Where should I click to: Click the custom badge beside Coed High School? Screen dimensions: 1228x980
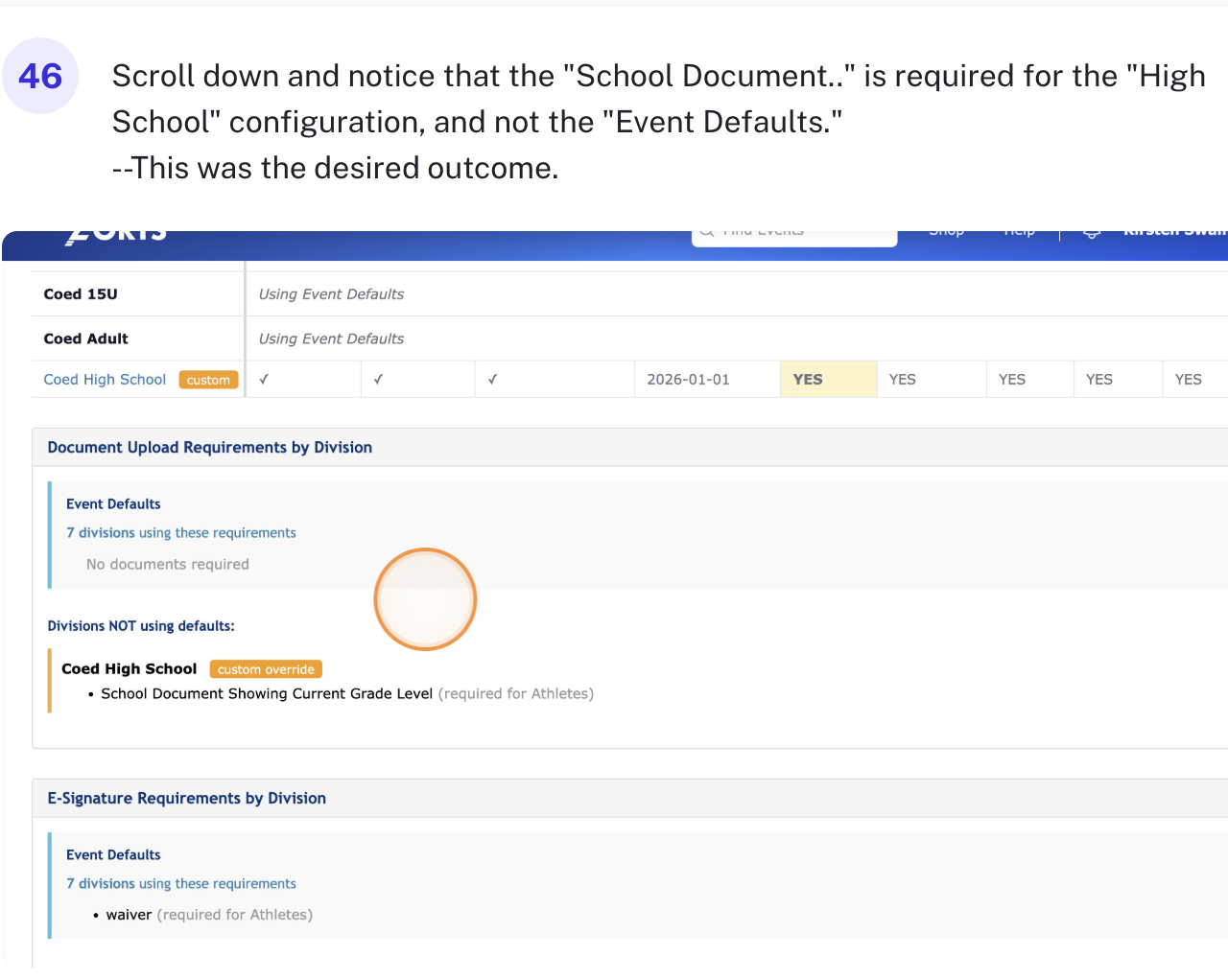pos(208,380)
